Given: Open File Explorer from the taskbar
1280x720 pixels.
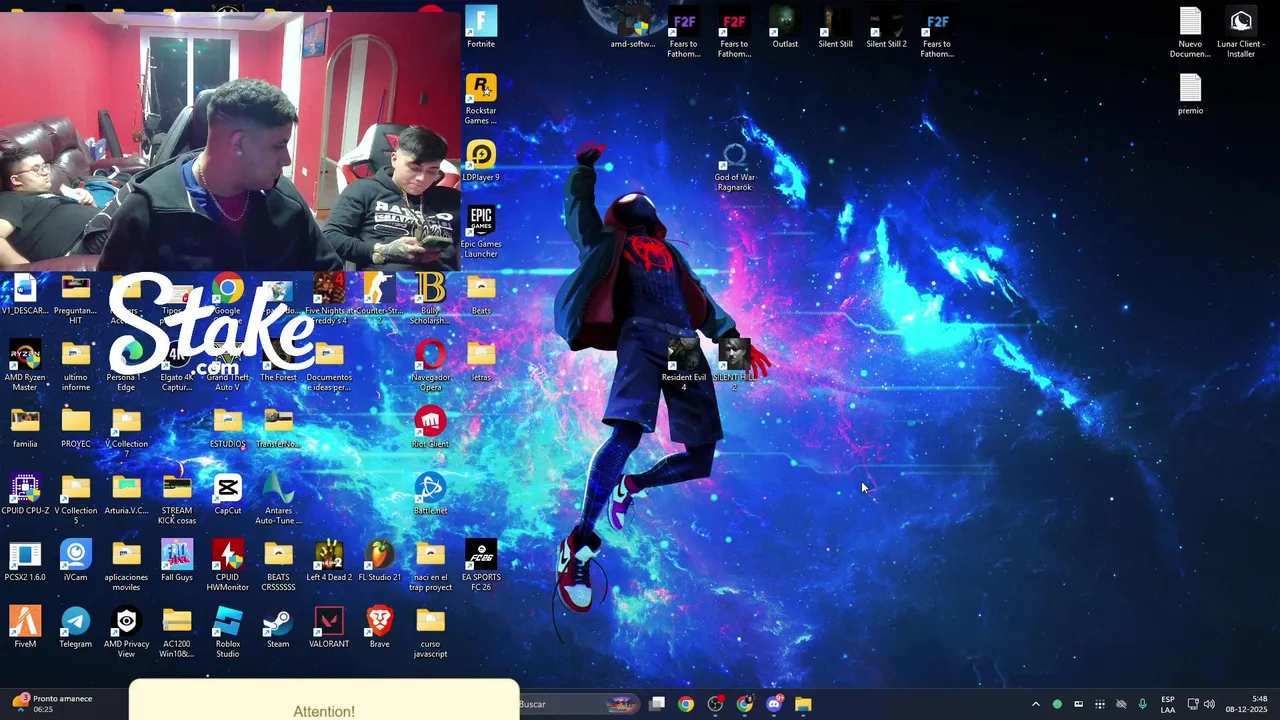Looking at the screenshot, I should [x=803, y=704].
